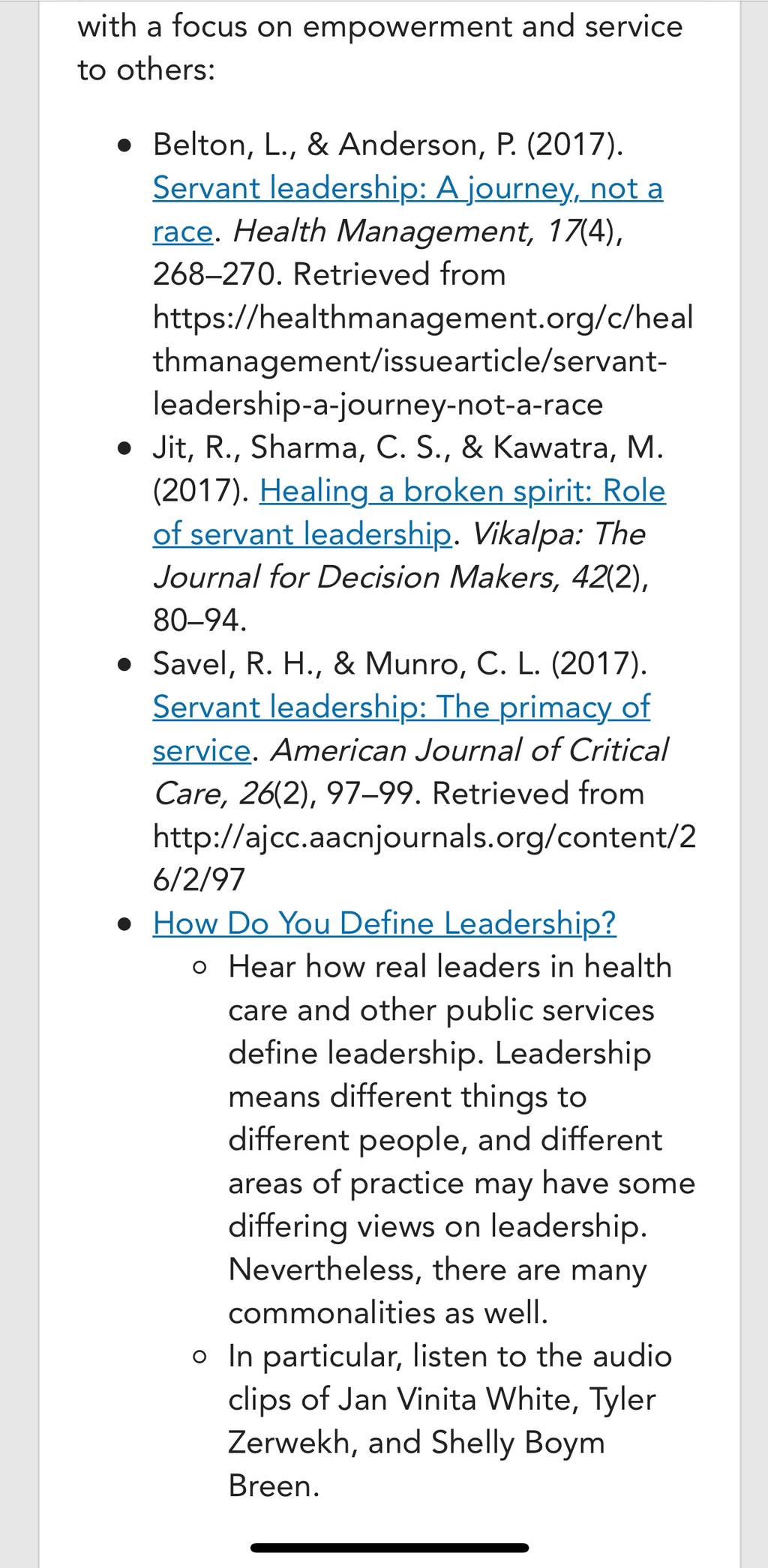The width and height of the screenshot is (768, 1568).
Task: Click bullet before "How Do You Define Leadership?"
Action: point(125,925)
